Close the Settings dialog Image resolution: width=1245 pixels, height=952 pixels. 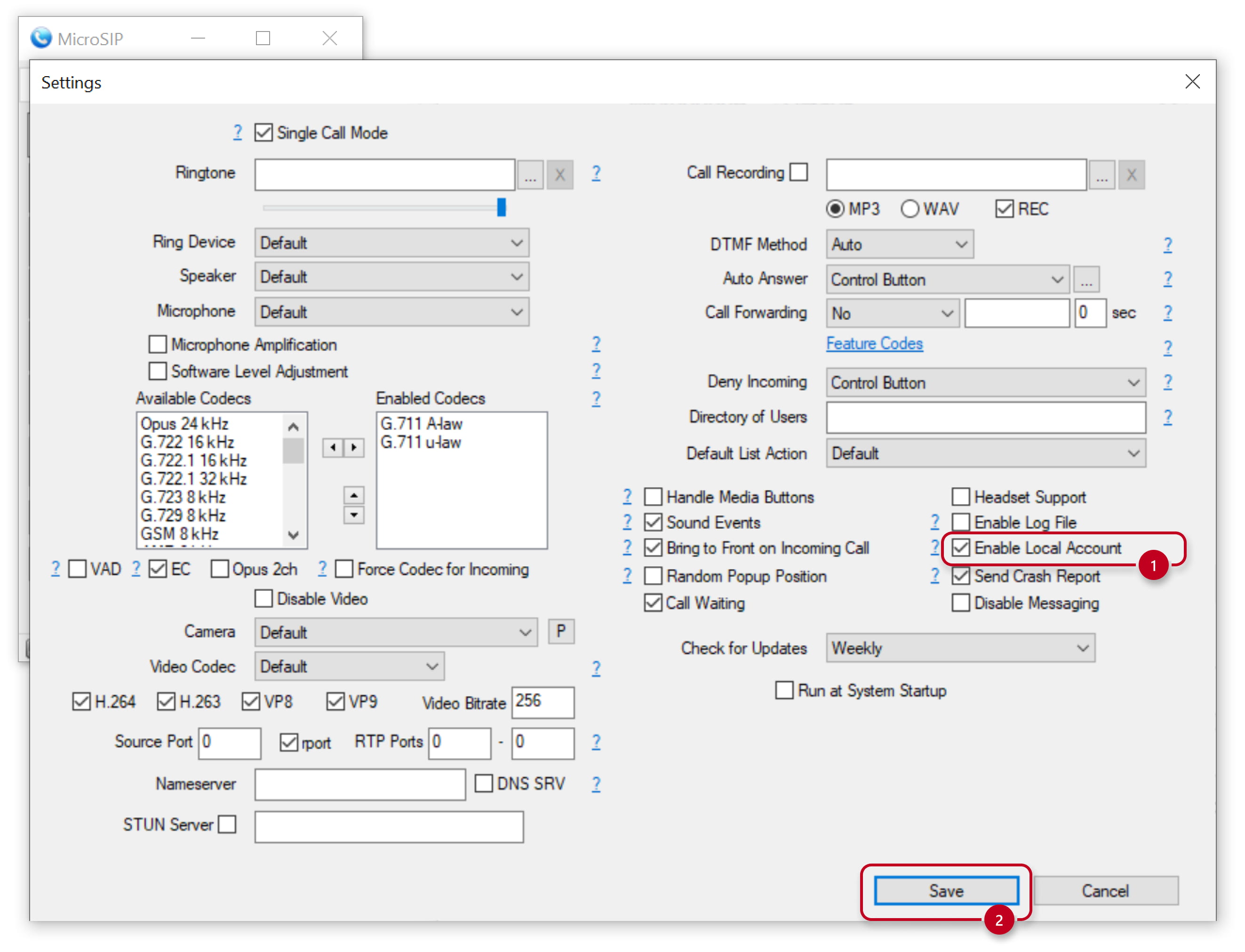tap(1192, 81)
